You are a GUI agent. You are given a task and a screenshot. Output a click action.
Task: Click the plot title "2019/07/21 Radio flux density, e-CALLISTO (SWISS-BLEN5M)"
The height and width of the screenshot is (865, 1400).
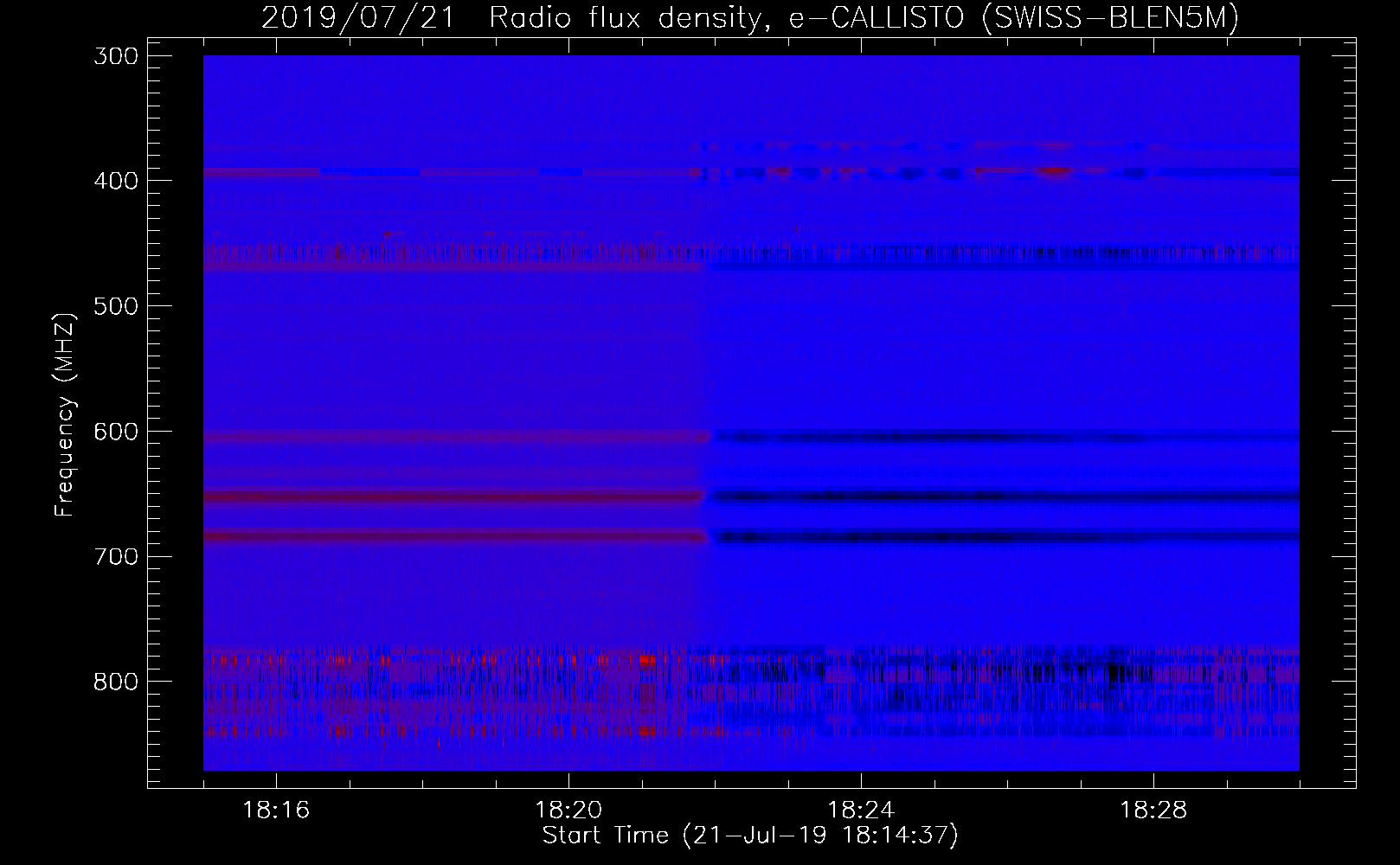point(750,17)
